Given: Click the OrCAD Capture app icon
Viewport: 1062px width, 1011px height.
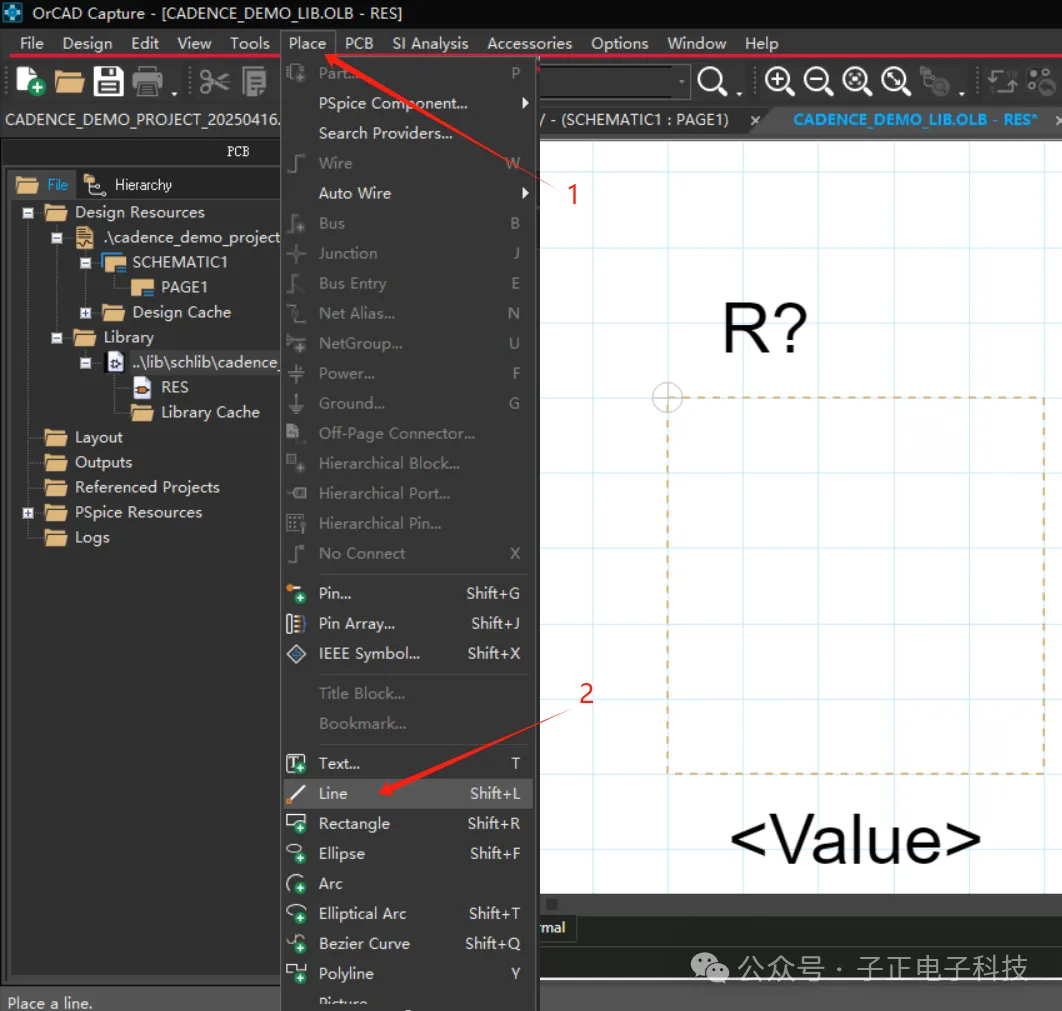Looking at the screenshot, I should pyautogui.click(x=13, y=13).
